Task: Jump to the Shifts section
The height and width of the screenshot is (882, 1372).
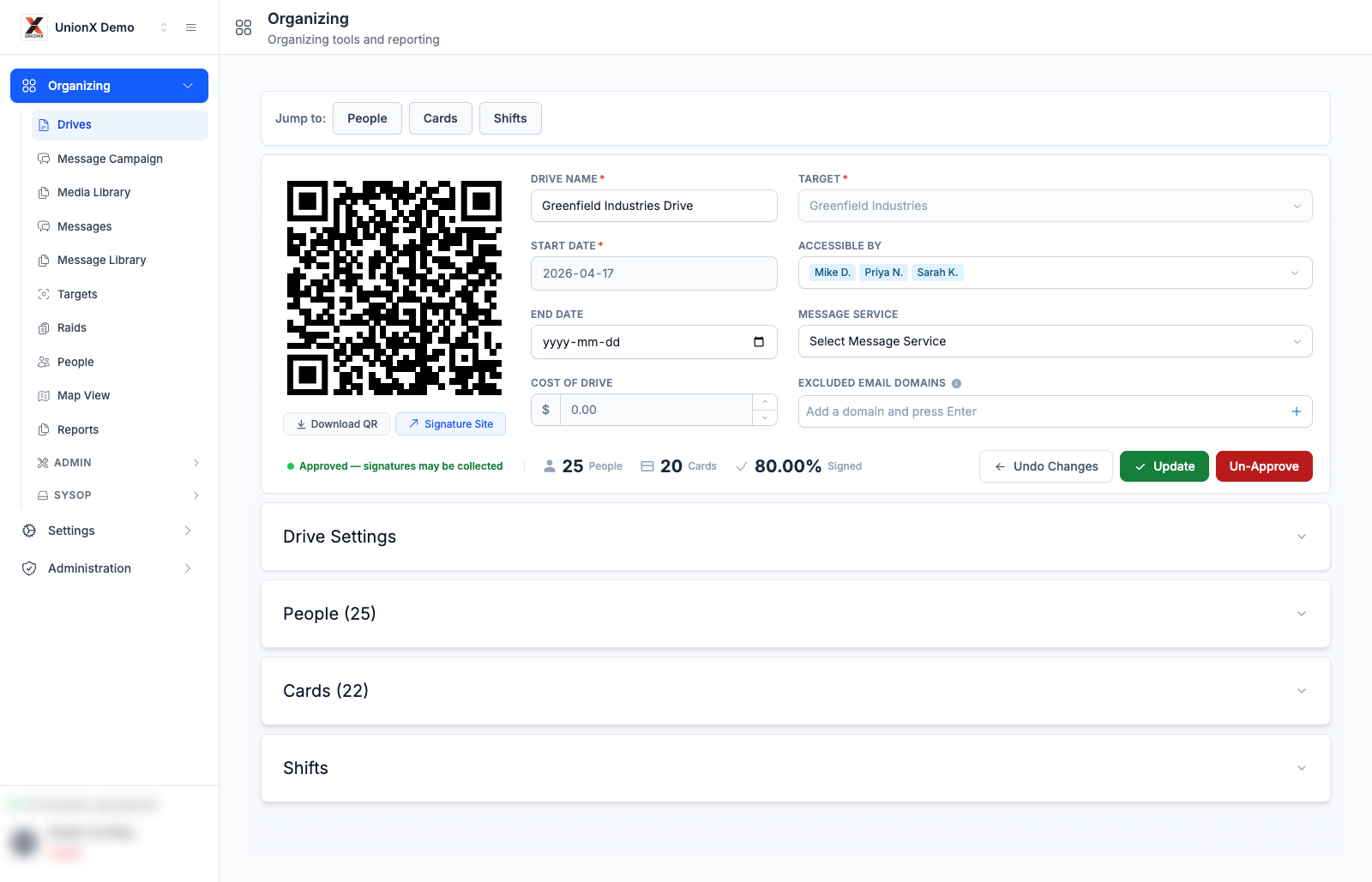Action: click(510, 118)
